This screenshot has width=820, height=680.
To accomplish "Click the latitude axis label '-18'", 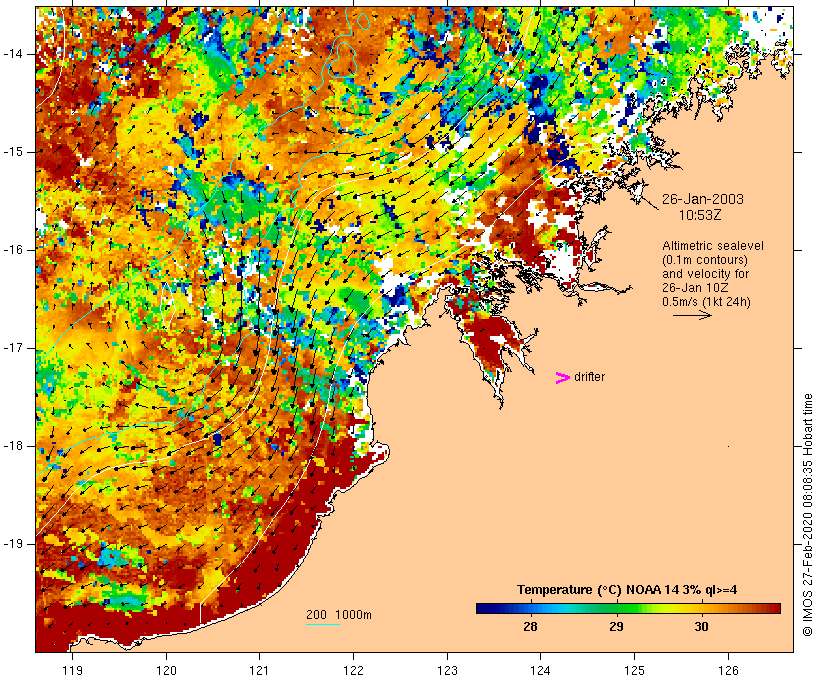I will pos(13,446).
